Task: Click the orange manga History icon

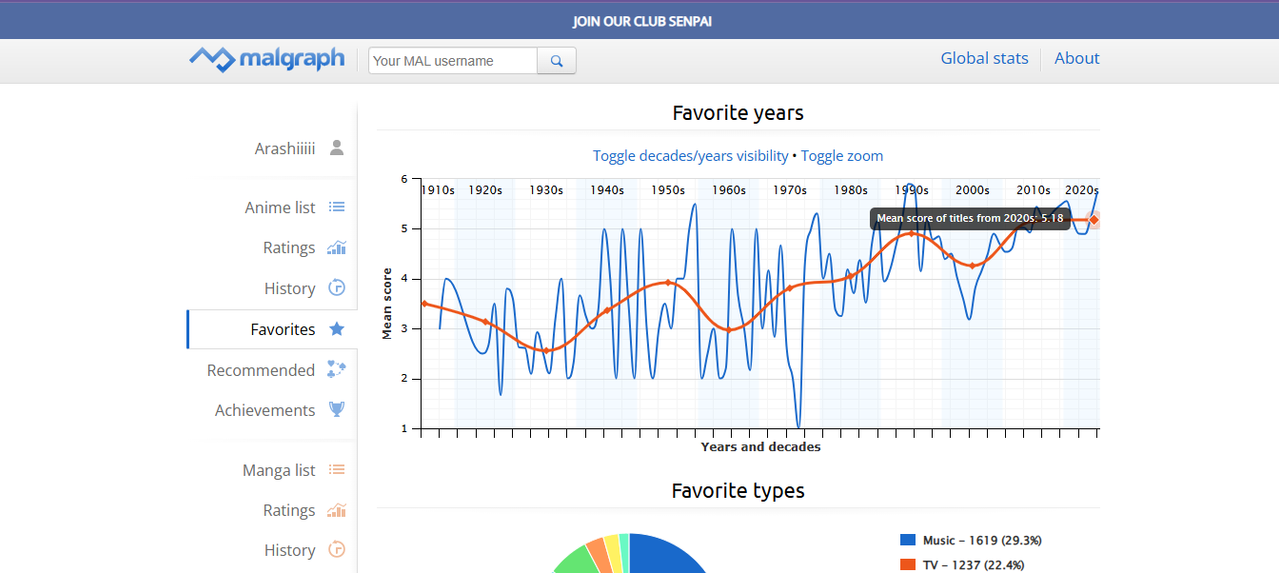Action: click(337, 550)
